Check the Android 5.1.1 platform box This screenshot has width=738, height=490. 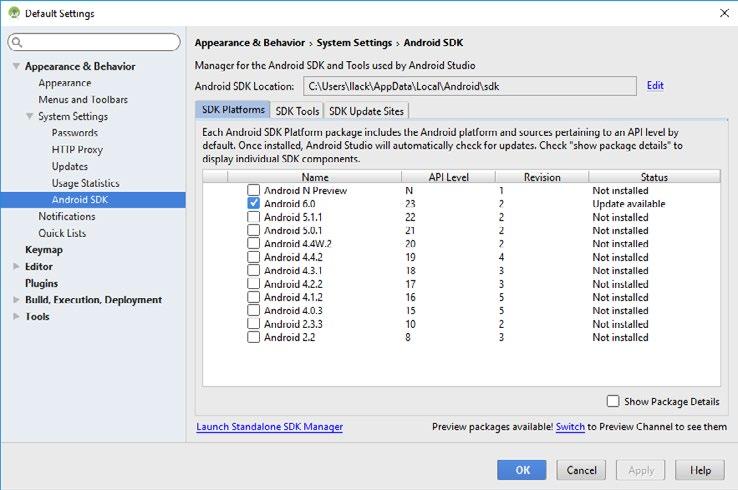point(254,217)
